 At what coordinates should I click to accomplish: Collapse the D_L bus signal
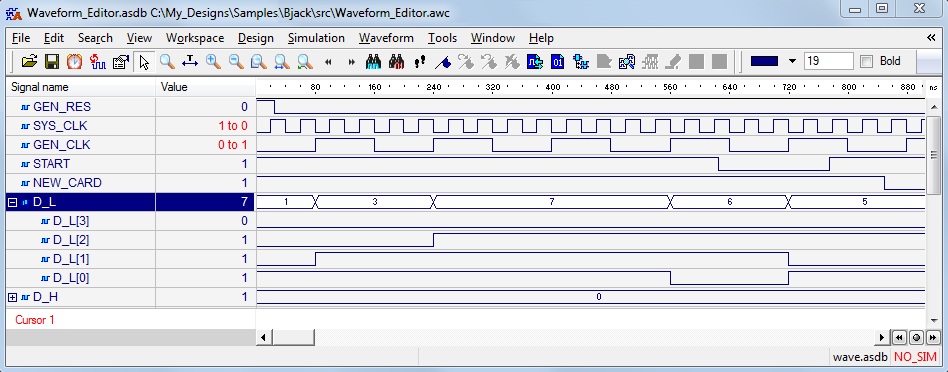pyautogui.click(x=12, y=203)
